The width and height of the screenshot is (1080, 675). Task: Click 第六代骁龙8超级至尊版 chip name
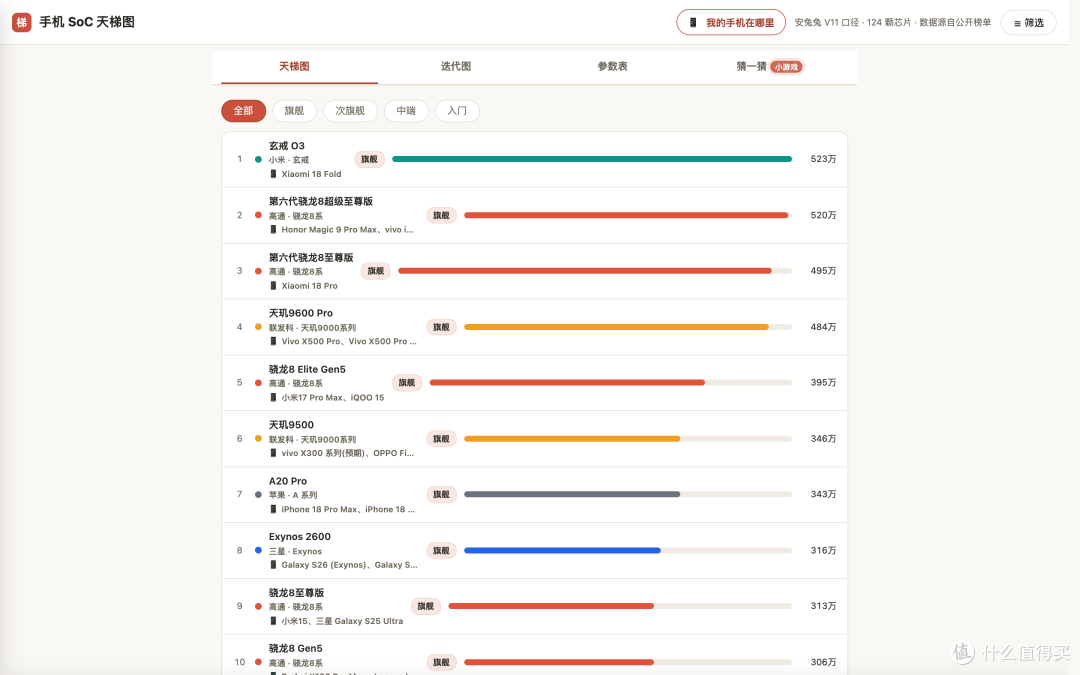pyautogui.click(x=321, y=201)
